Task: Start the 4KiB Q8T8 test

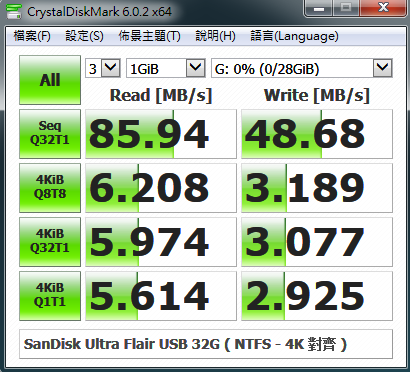Action: pos(50,188)
